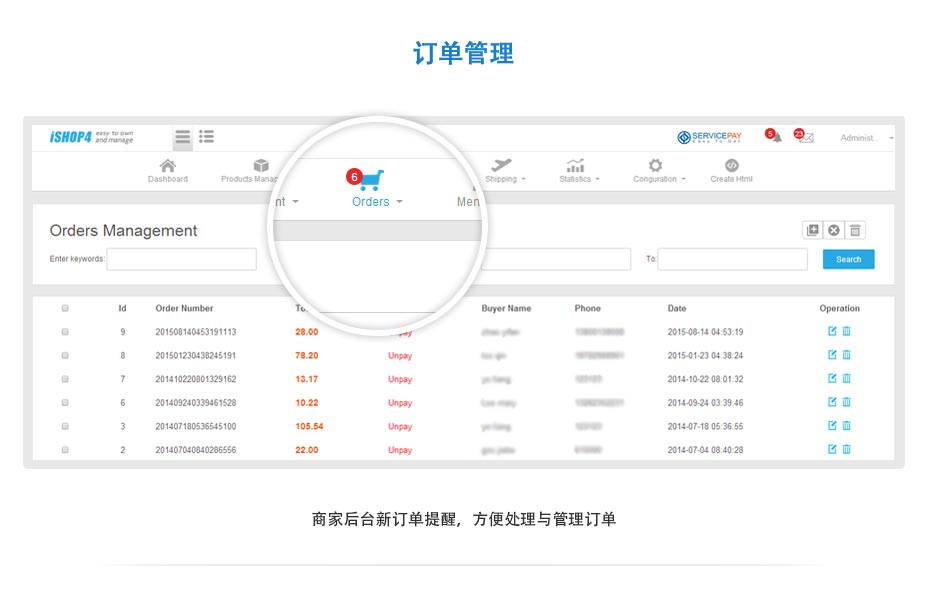
Task: Check the checkbox for order Id 9
Action: pyautogui.click(x=65, y=331)
